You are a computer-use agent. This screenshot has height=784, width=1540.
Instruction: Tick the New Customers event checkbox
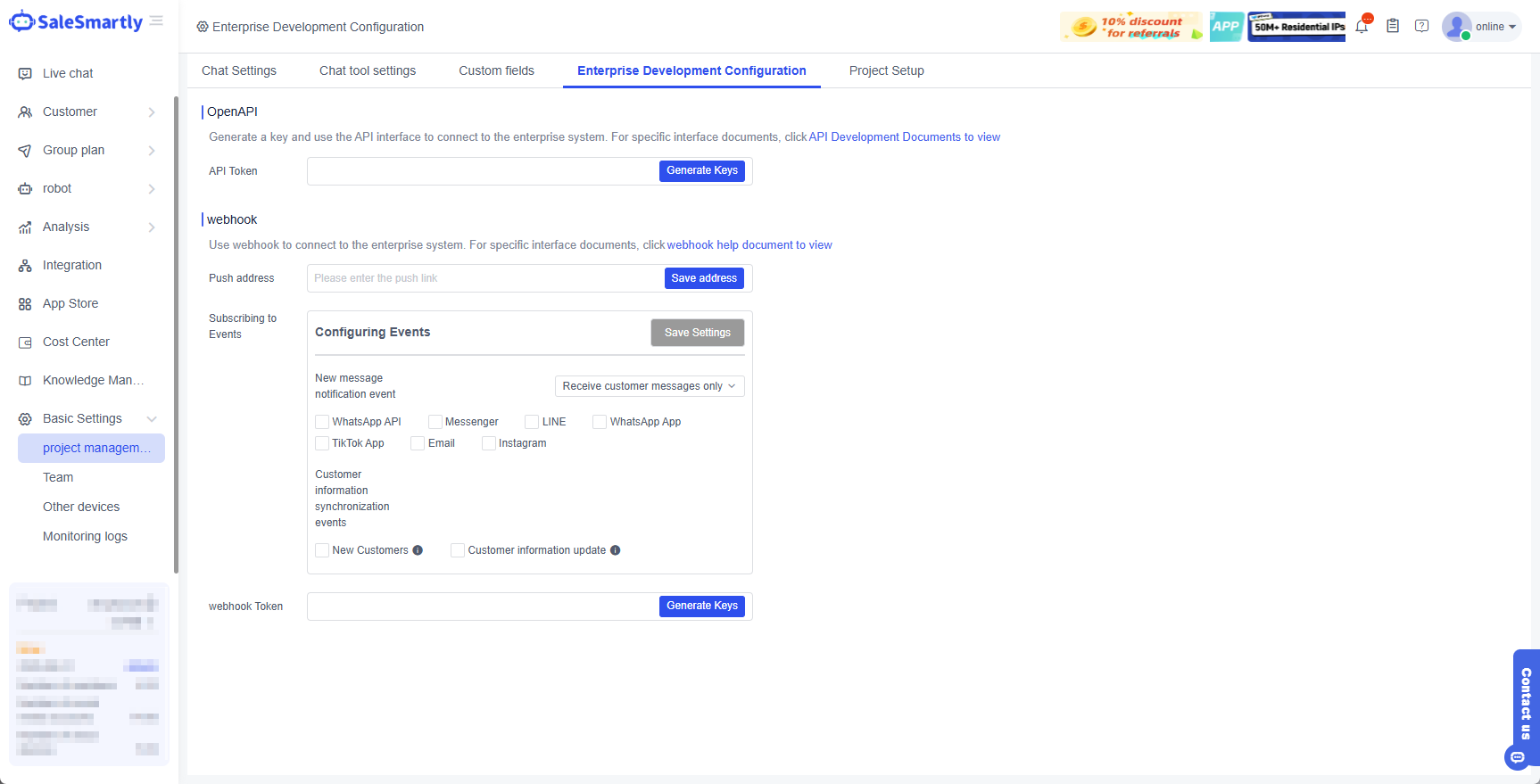point(322,550)
